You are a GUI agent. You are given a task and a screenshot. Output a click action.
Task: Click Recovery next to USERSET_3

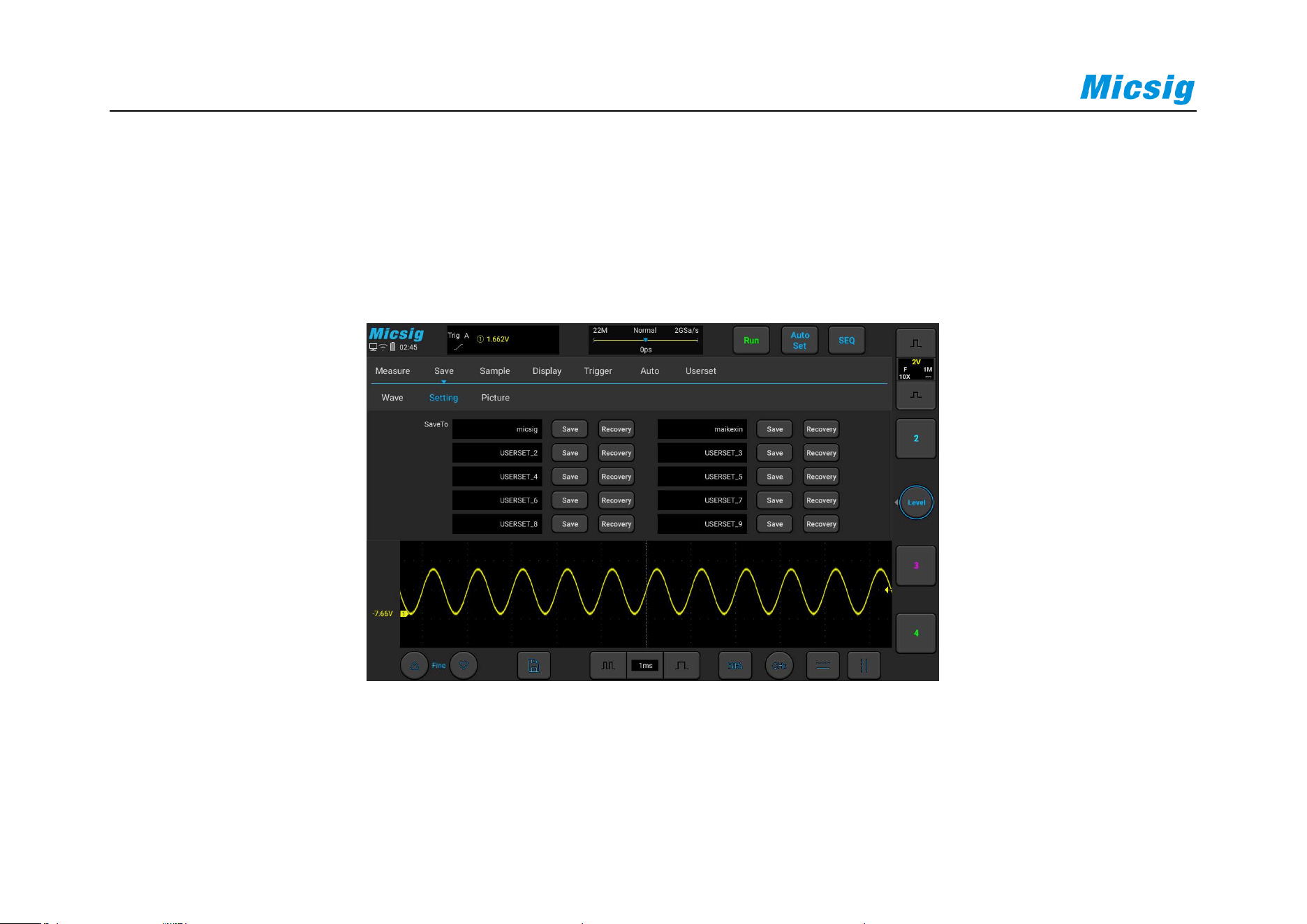point(821,453)
